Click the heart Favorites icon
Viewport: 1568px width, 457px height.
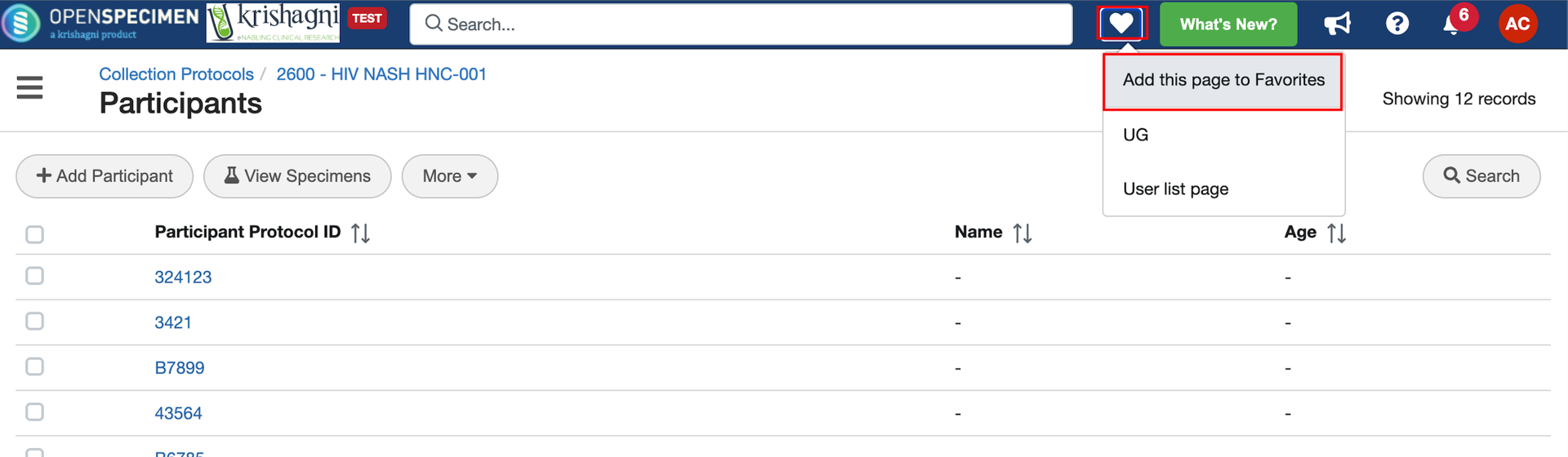(x=1121, y=24)
